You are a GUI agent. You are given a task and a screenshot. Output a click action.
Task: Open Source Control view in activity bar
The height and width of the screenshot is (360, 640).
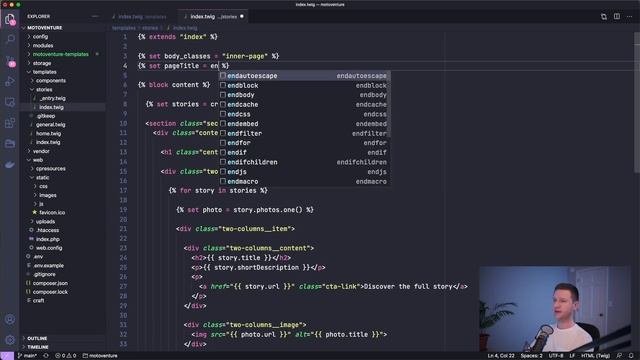[x=10, y=60]
